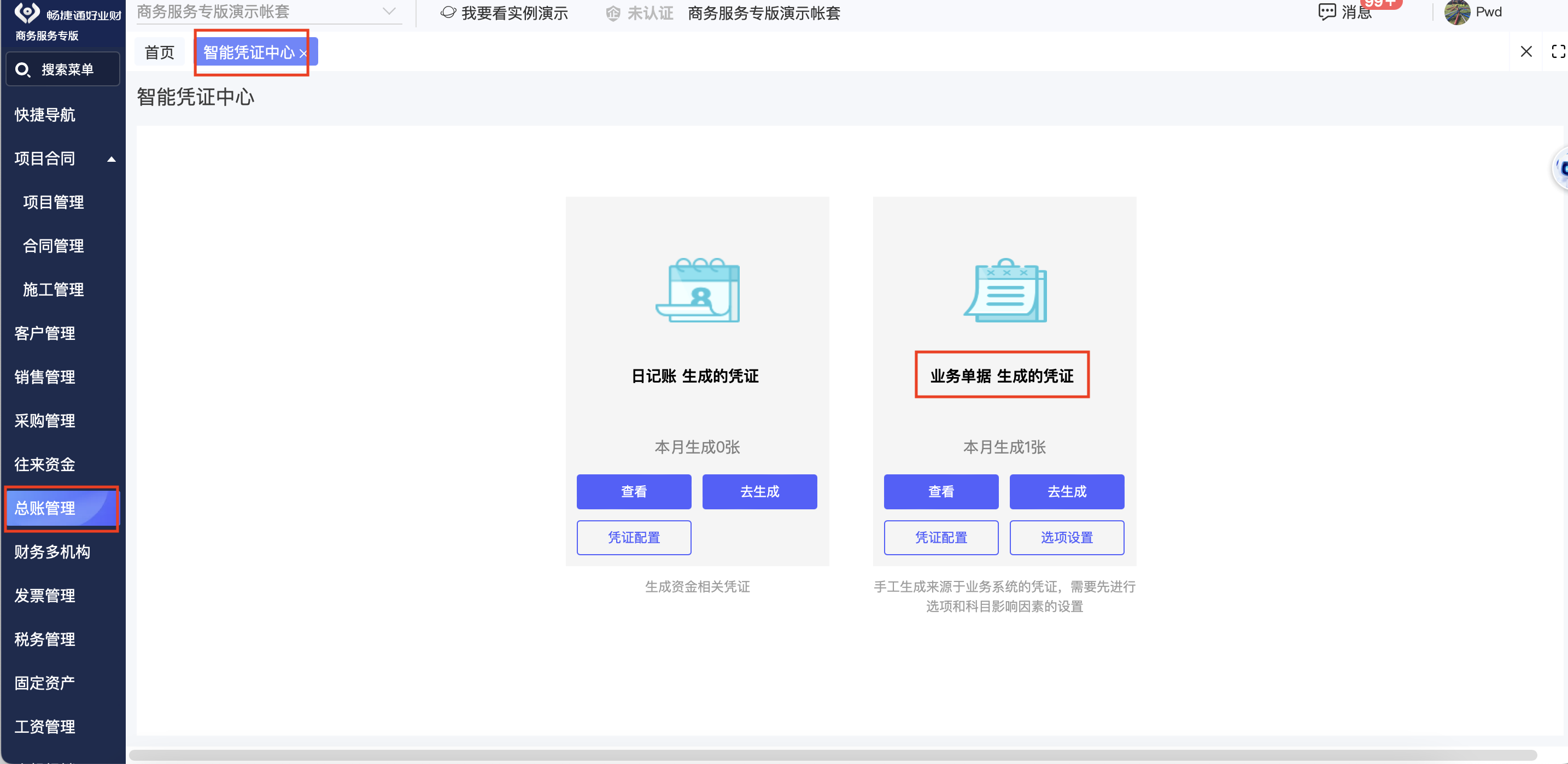The height and width of the screenshot is (764, 1568).
Task: Open 销售管理 in the sidebar
Action: (x=45, y=377)
